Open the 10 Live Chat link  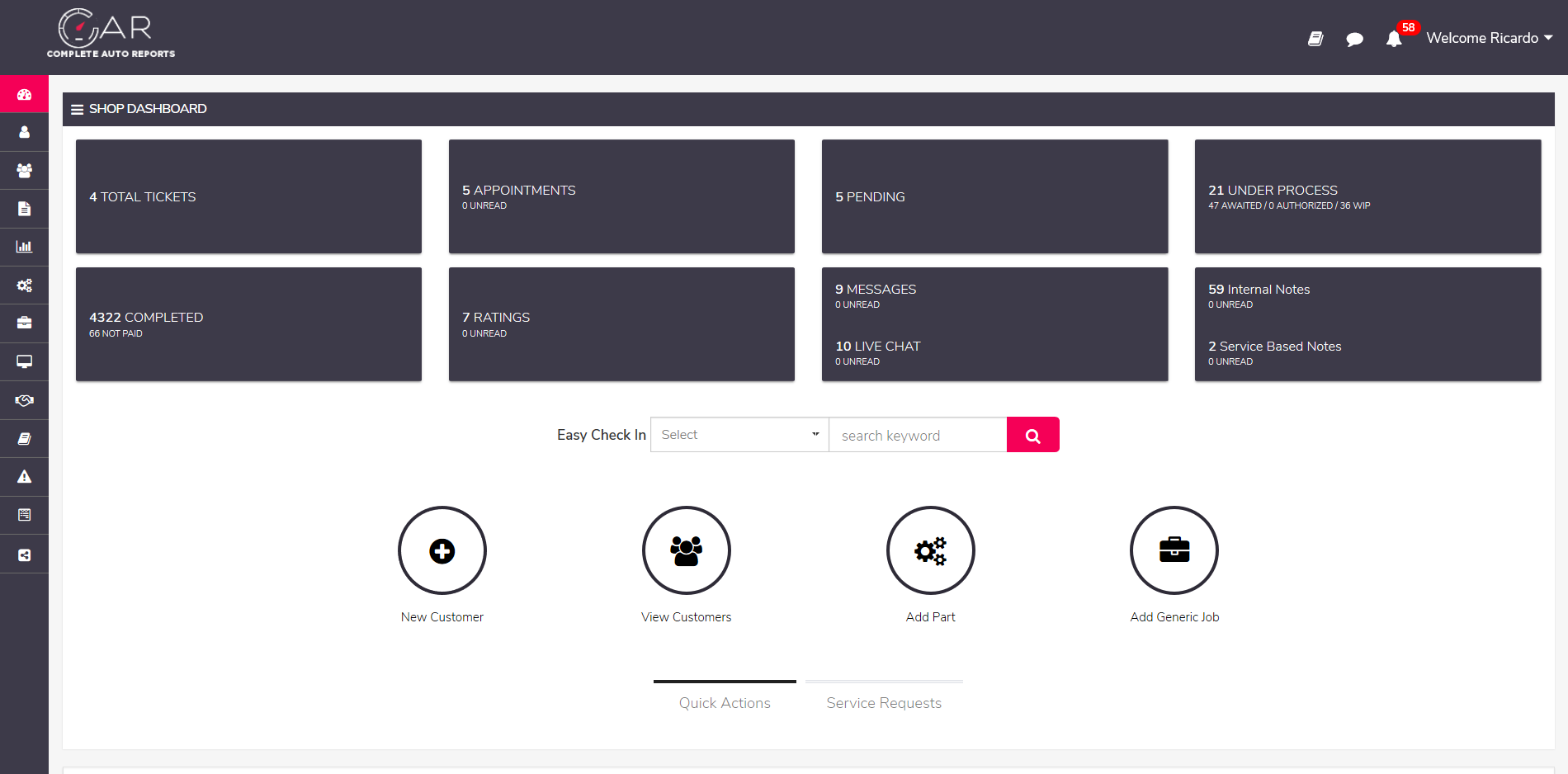tap(877, 347)
